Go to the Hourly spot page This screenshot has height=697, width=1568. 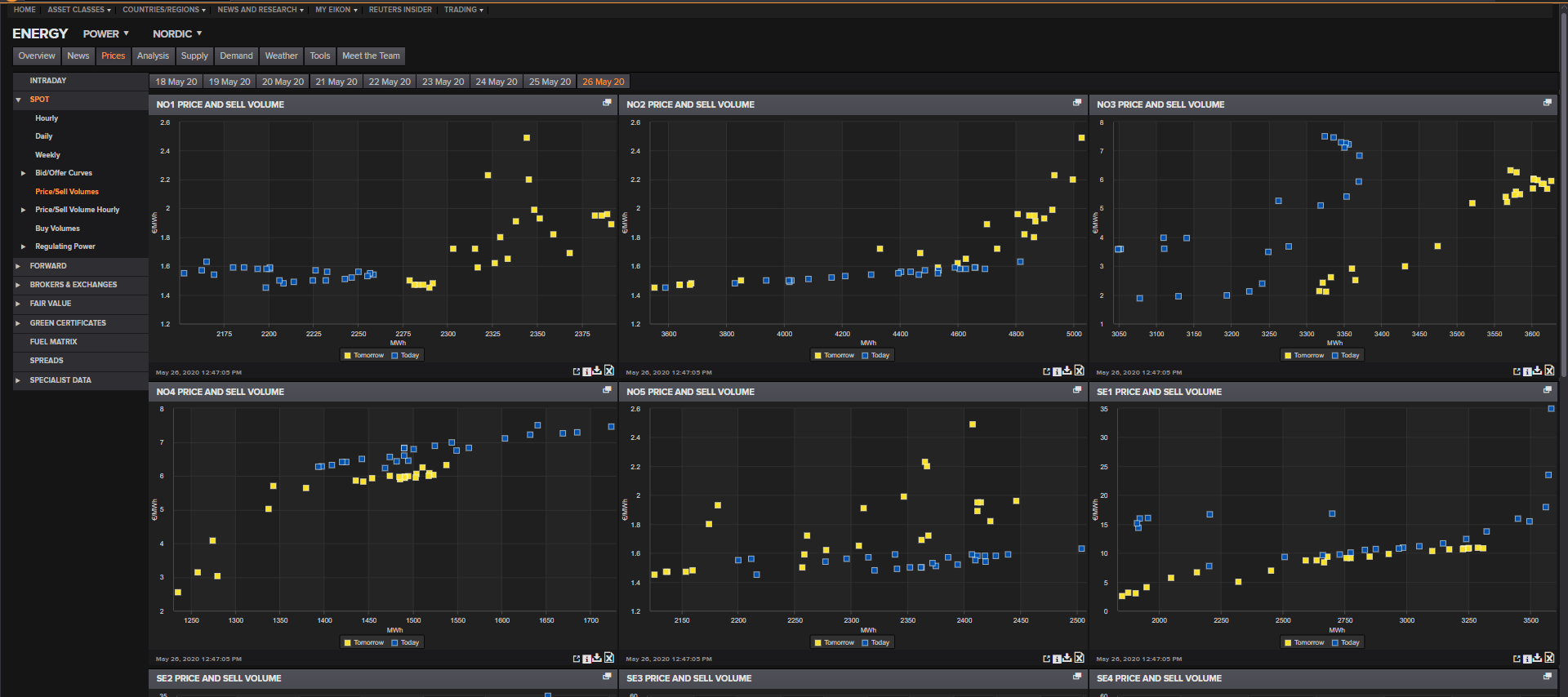click(47, 118)
